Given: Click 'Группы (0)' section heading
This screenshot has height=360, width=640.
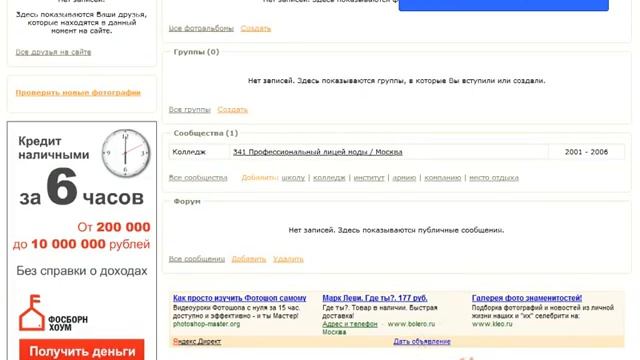Looking at the screenshot, I should pos(196,52).
